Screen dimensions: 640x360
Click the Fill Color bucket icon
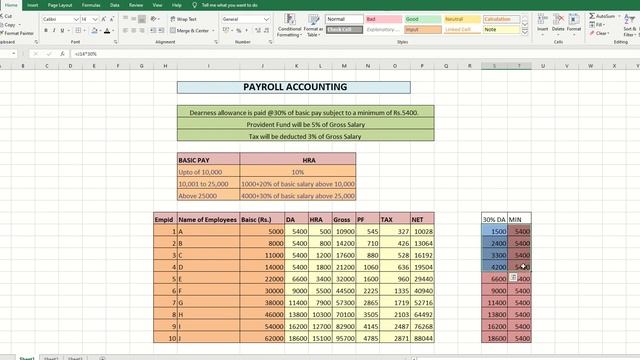click(x=95, y=31)
